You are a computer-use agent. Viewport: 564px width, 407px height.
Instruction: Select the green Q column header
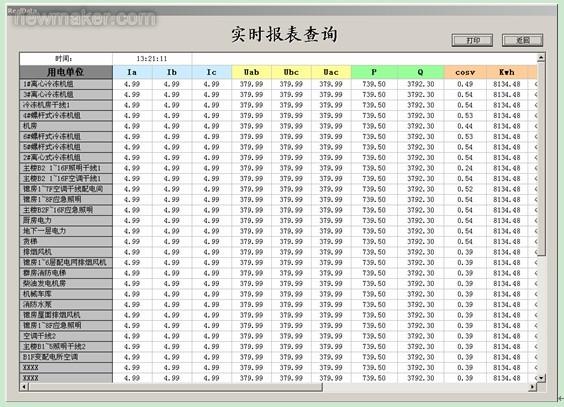pos(420,72)
